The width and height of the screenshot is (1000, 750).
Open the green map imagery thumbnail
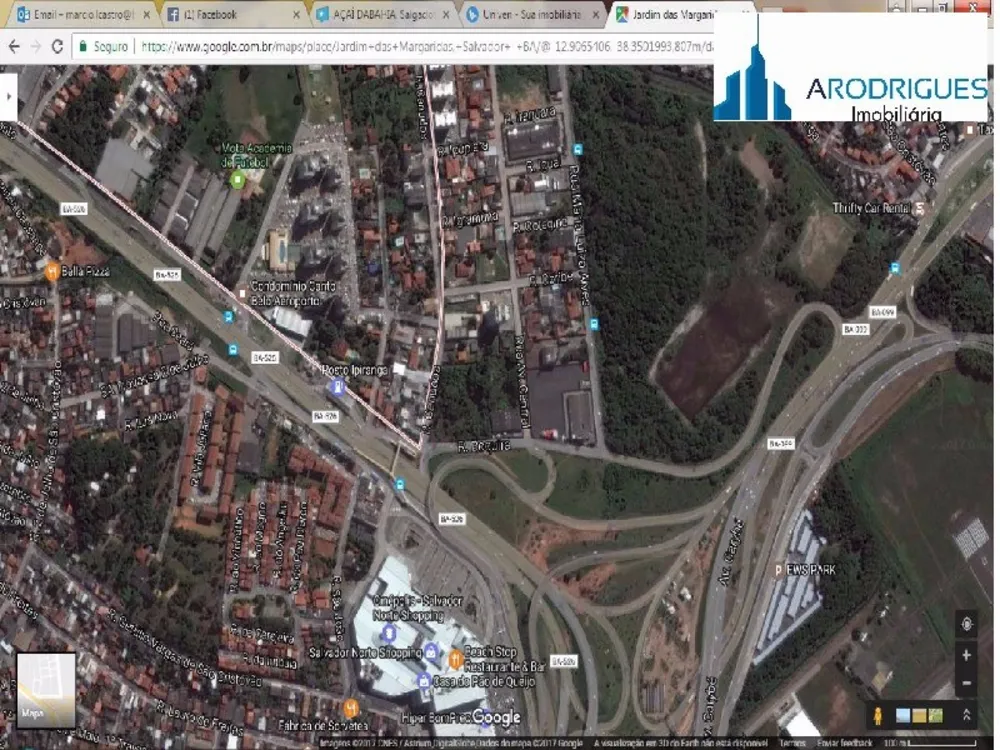click(x=936, y=716)
